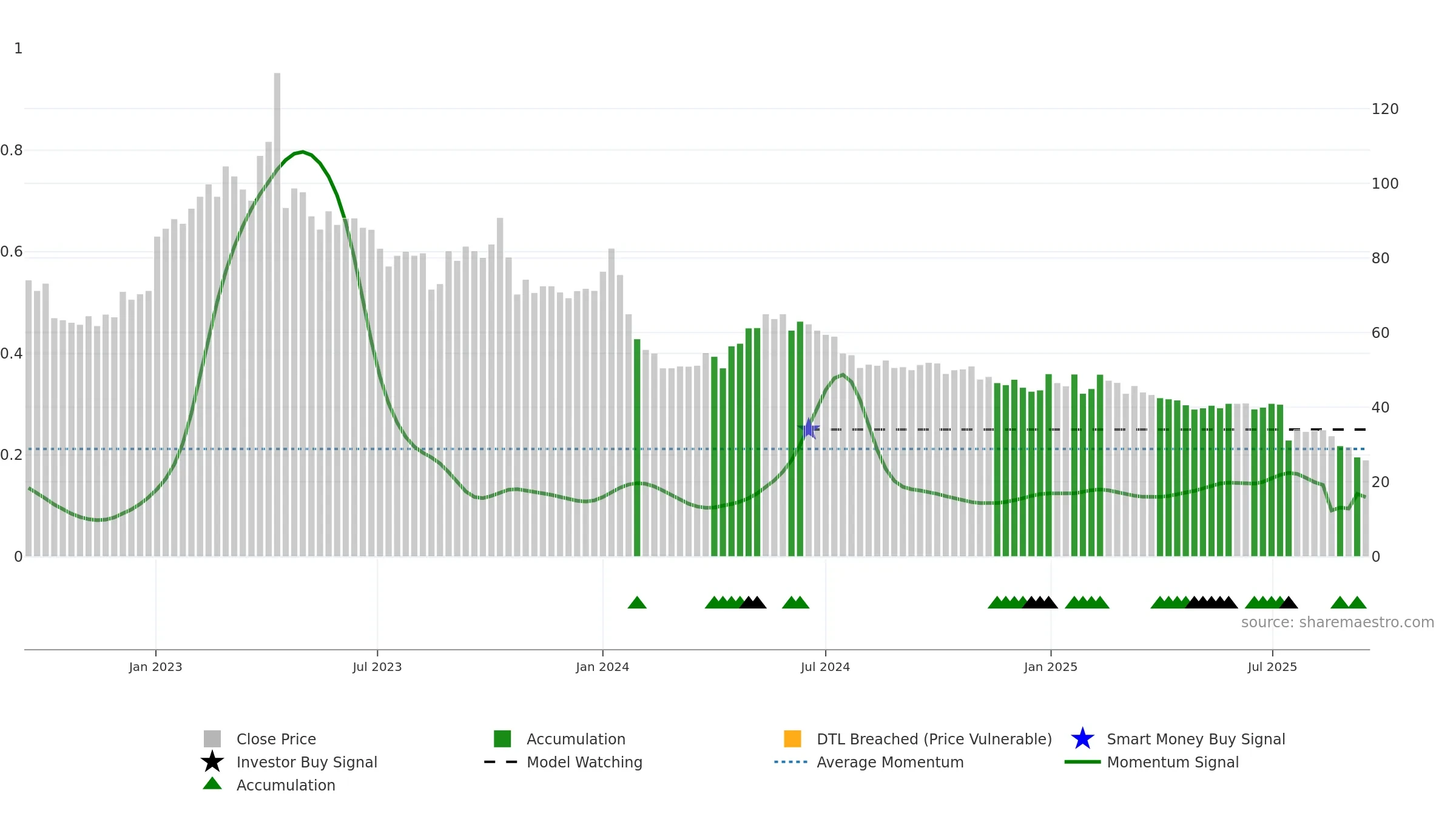Screen dimensions: 1456x819
Task: Select the Jan 2024 axis label
Action: pyautogui.click(x=602, y=667)
